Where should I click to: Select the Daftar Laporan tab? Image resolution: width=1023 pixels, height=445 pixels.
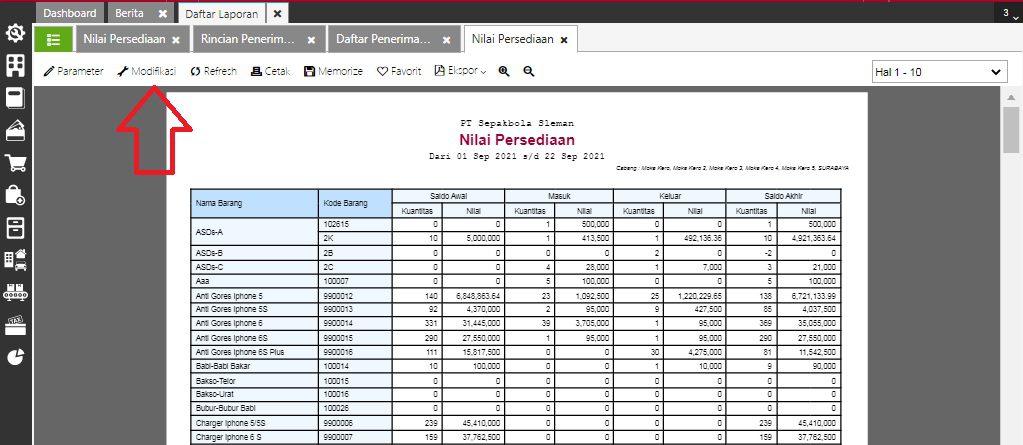pyautogui.click(x=221, y=14)
